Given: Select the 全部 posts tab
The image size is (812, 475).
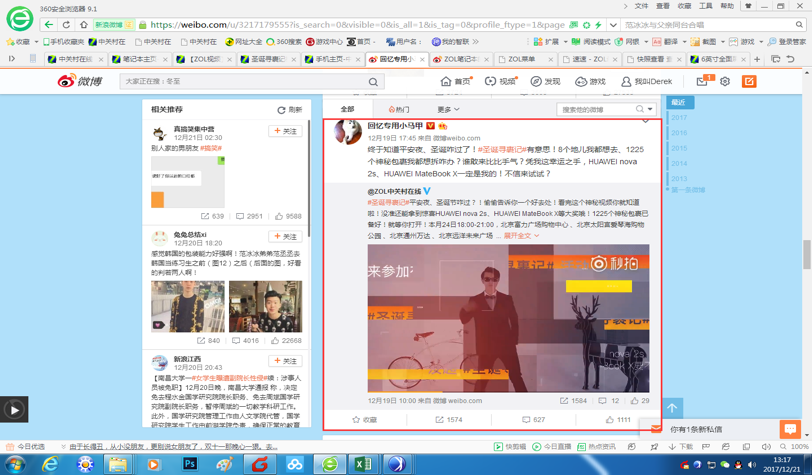Looking at the screenshot, I should pos(347,109).
